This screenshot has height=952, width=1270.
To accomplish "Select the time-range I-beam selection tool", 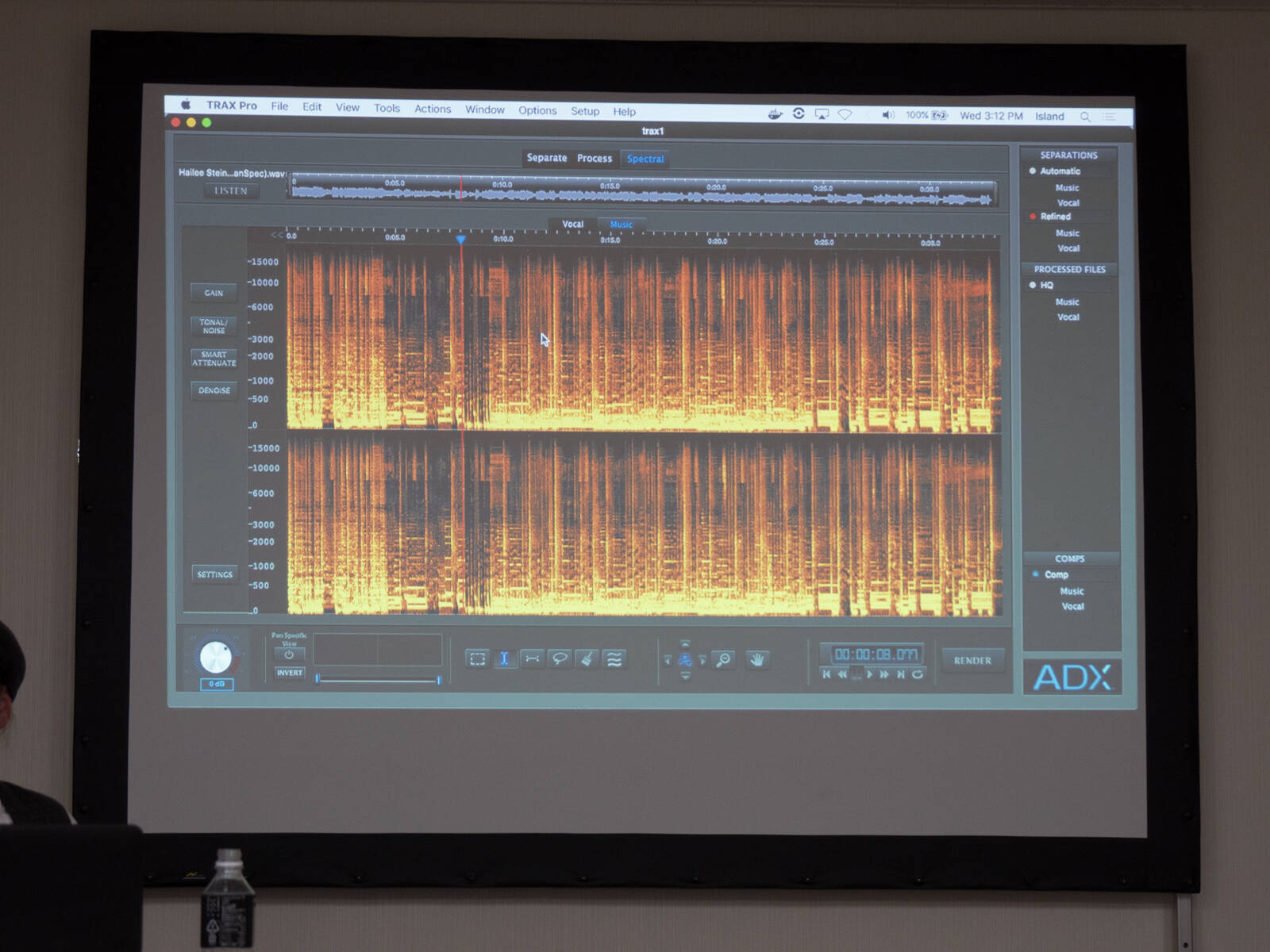I will pyautogui.click(x=504, y=658).
